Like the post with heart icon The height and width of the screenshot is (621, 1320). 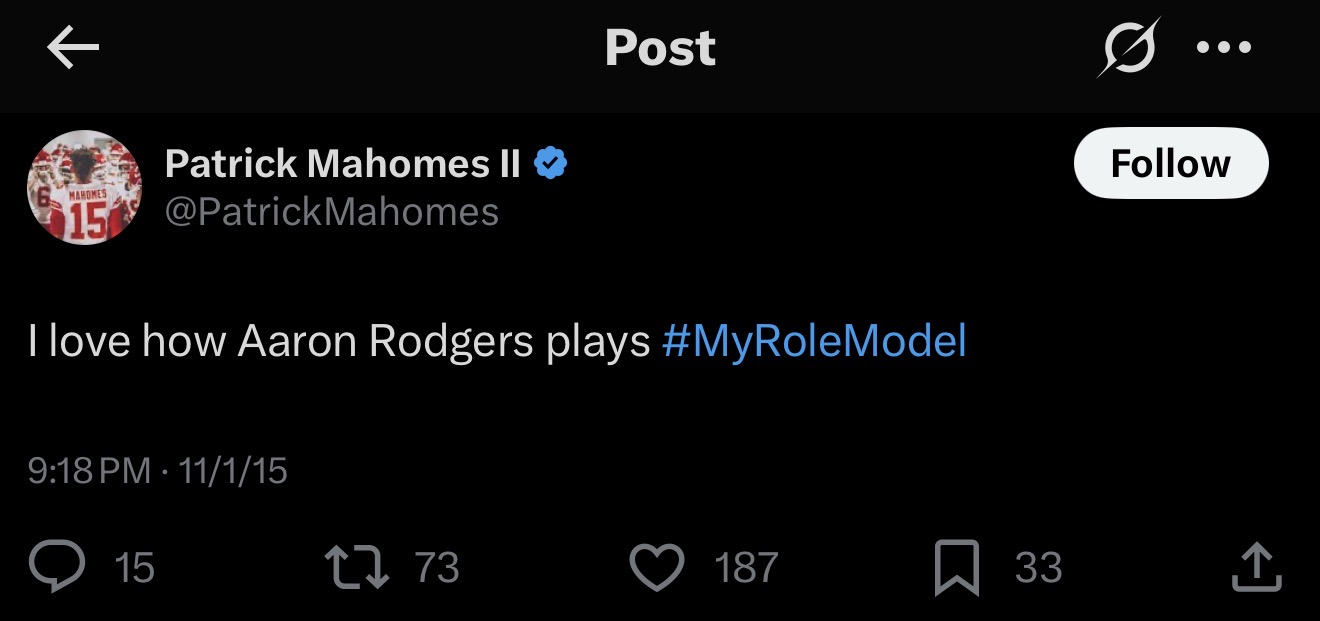pyautogui.click(x=657, y=567)
